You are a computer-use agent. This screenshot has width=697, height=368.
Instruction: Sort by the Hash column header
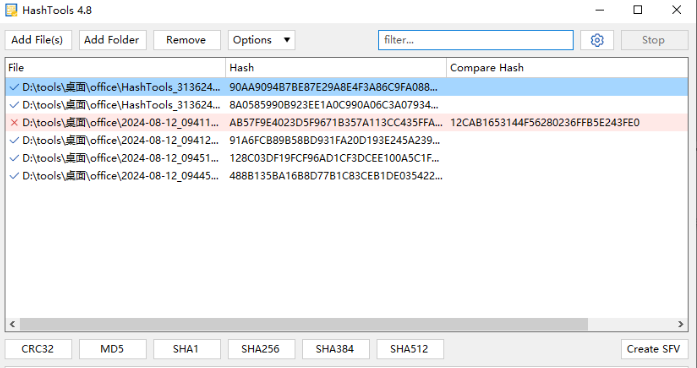pos(336,68)
